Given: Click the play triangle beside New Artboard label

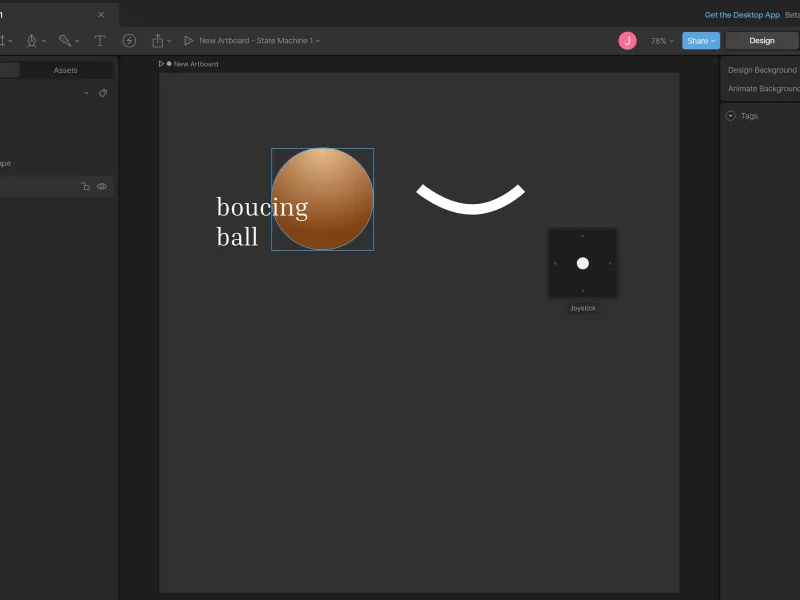Looking at the screenshot, I should tap(161, 64).
